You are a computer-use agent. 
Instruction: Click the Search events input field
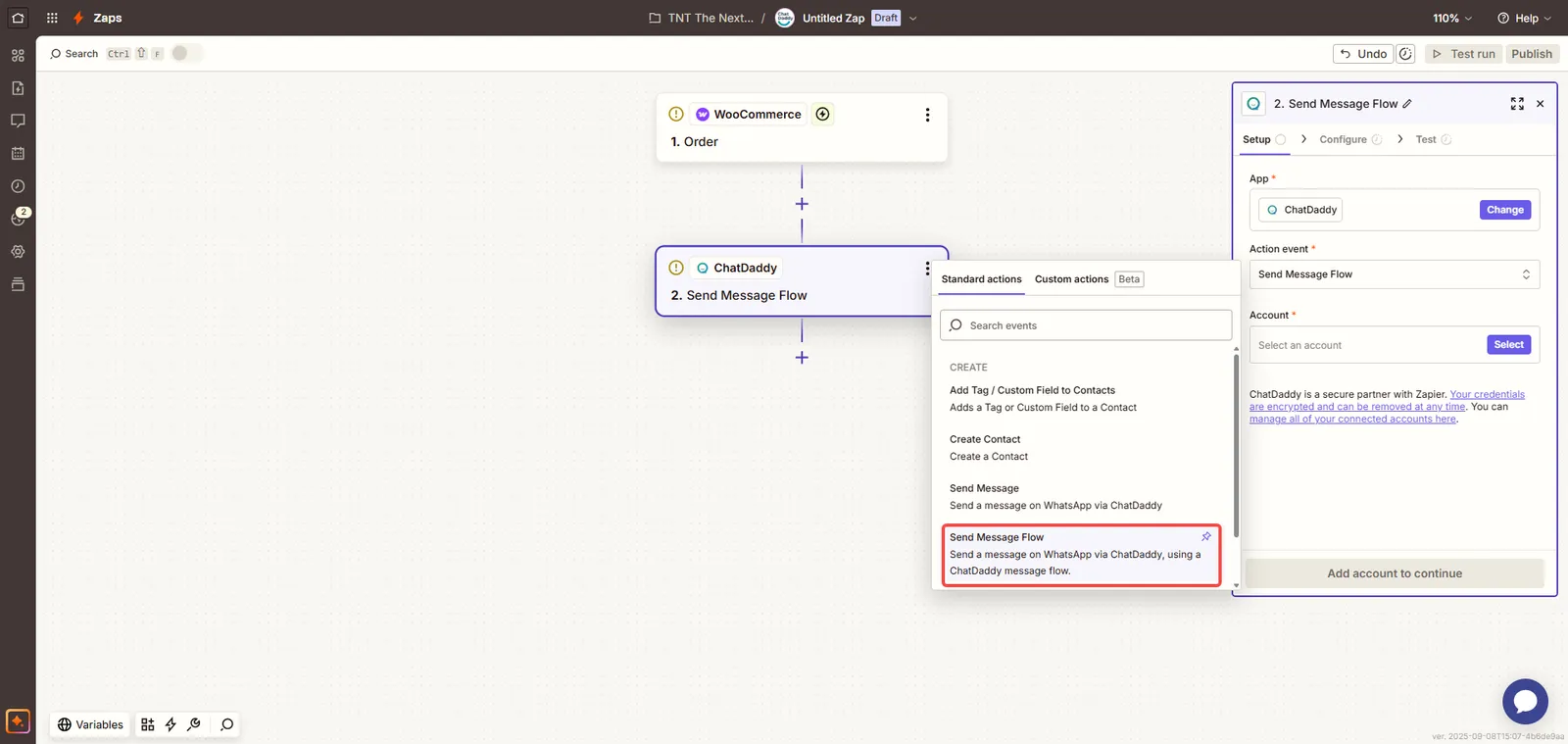pos(1086,325)
